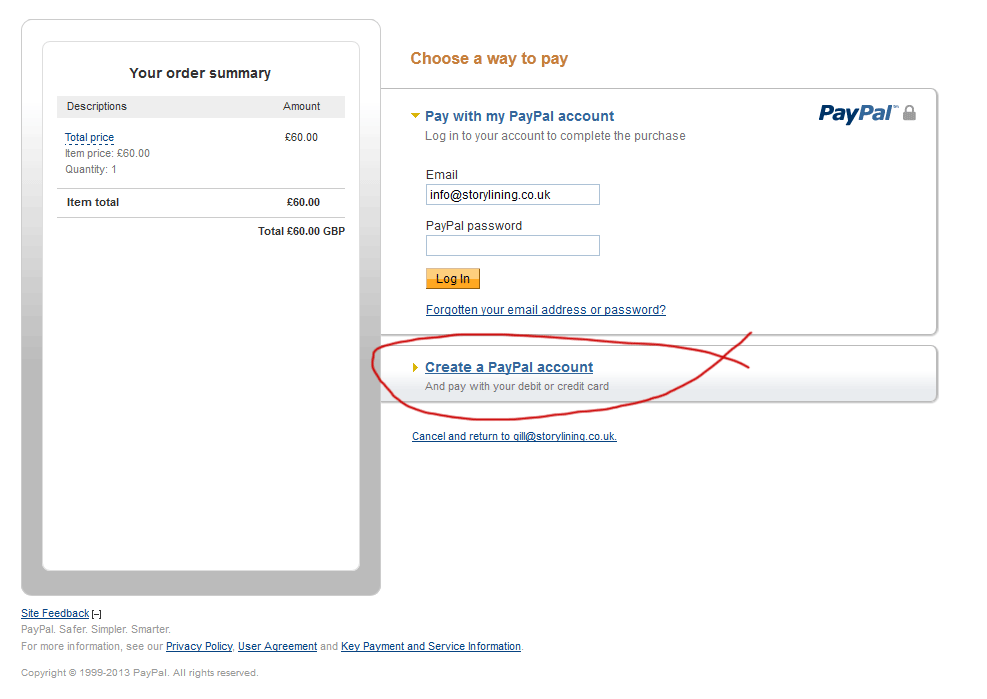Open the Create a PayPal account link
The image size is (987, 699).
click(509, 367)
